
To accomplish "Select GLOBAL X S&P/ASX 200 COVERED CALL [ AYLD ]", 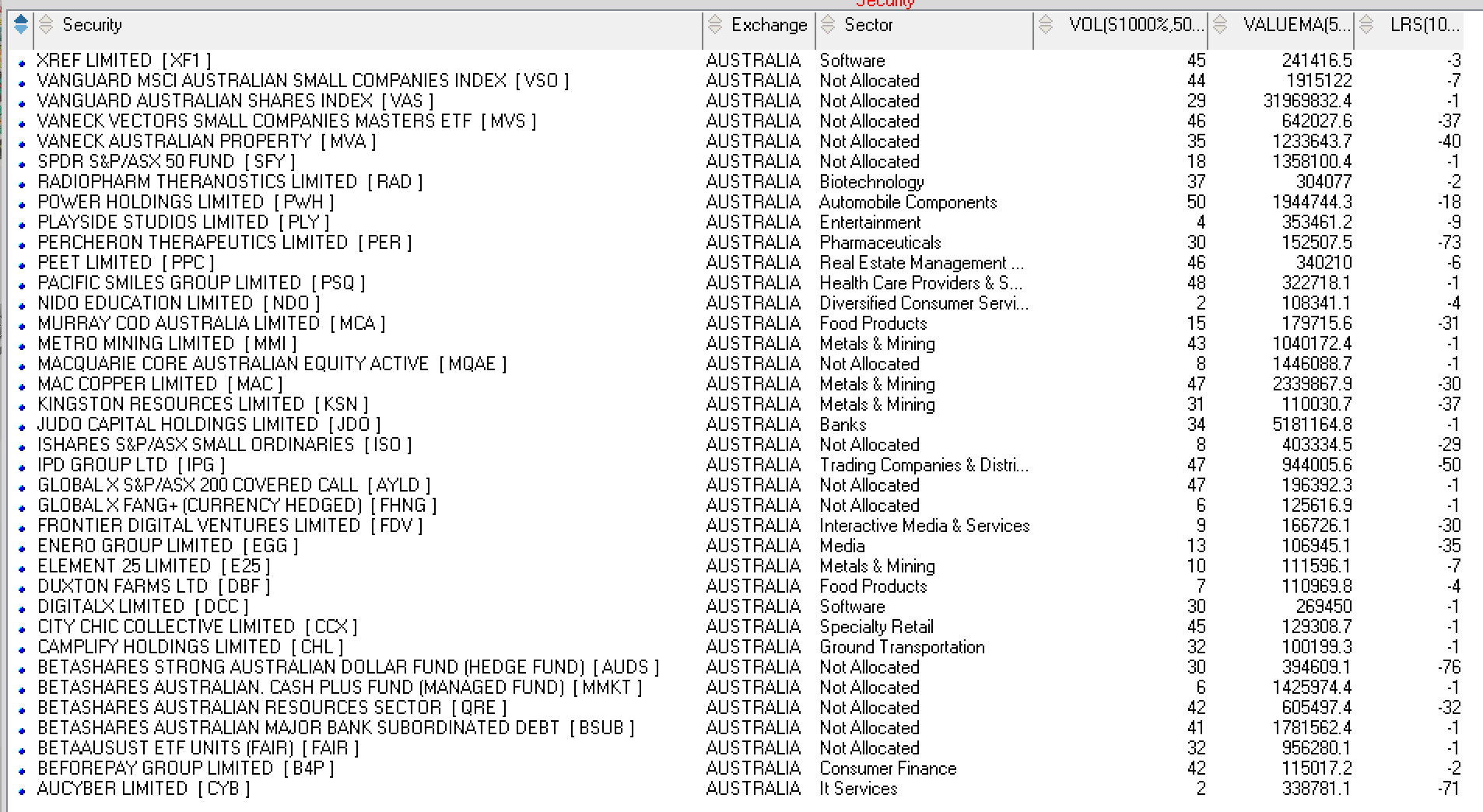I will (233, 485).
